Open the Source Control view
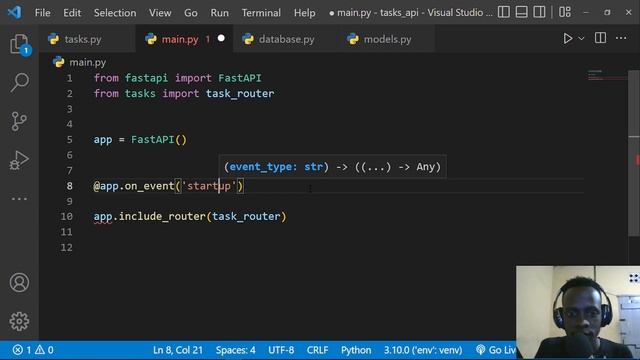 tap(19, 121)
